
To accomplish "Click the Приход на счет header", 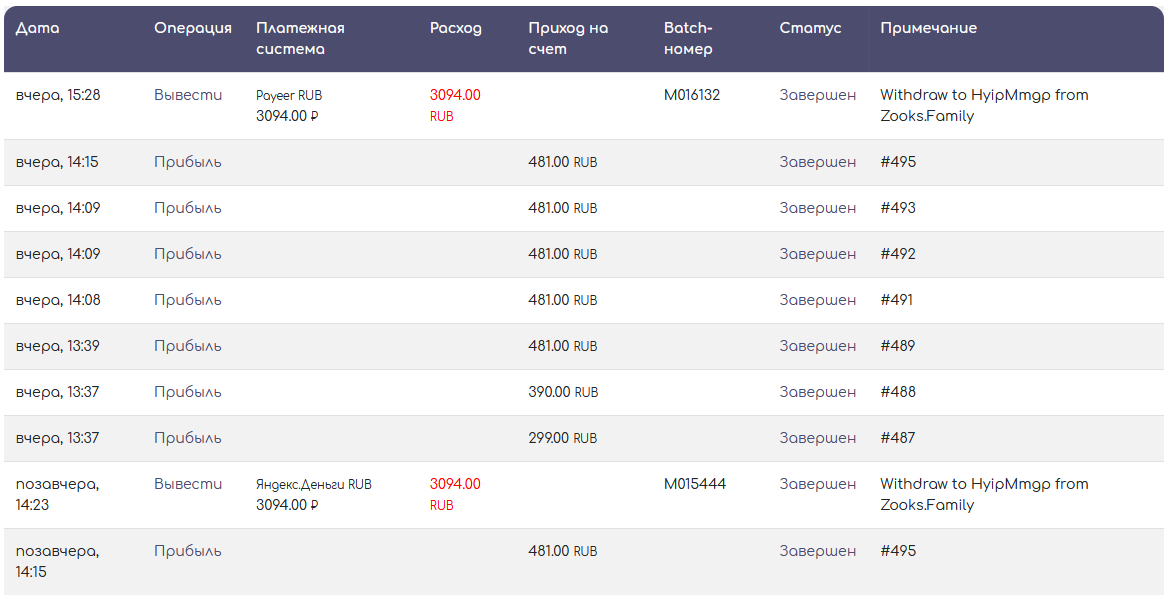I will (568, 39).
